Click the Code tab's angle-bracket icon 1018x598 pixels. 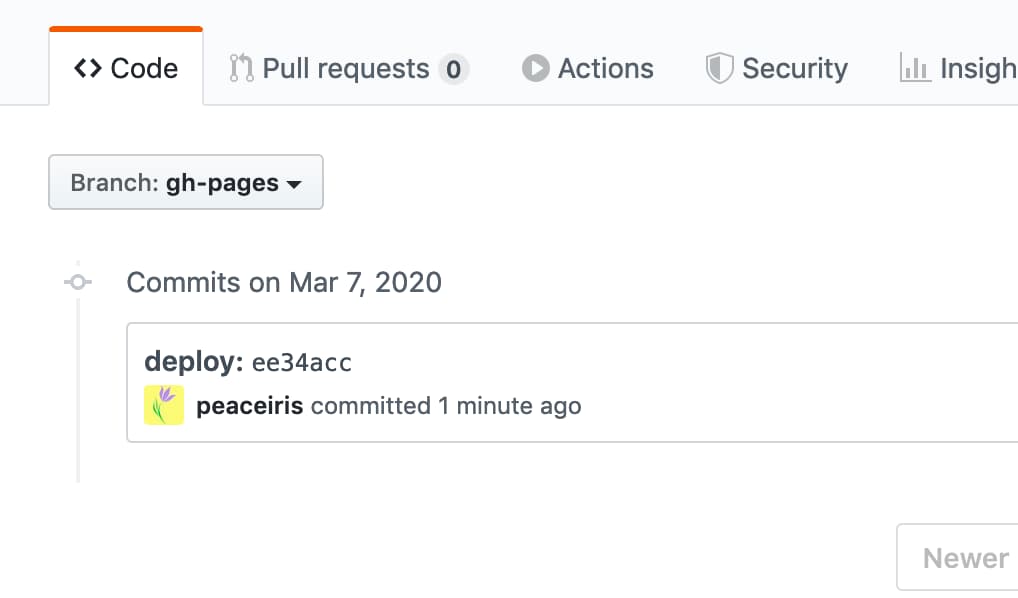point(88,69)
